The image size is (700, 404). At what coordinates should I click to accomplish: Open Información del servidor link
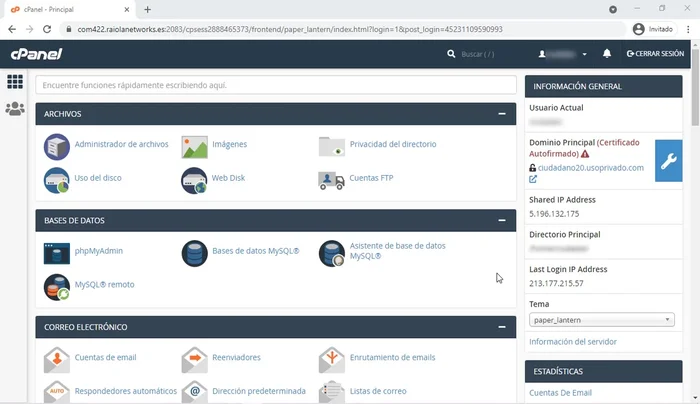click(573, 342)
